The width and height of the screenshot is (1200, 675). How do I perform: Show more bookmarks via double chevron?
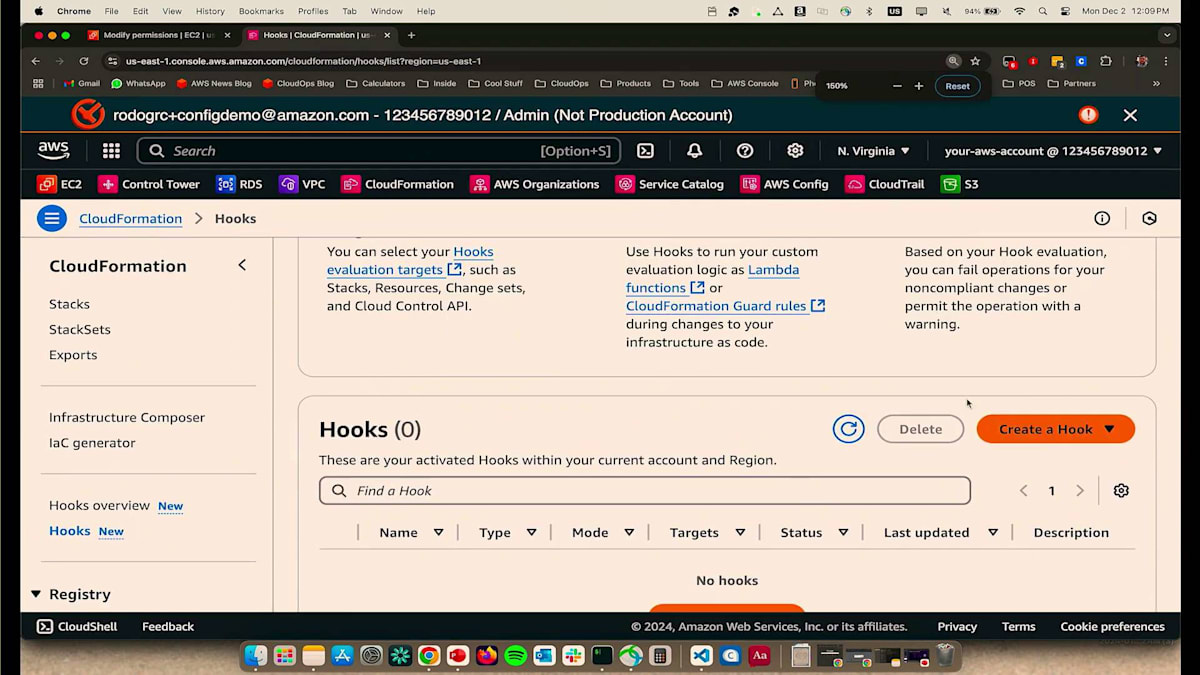[1157, 84]
